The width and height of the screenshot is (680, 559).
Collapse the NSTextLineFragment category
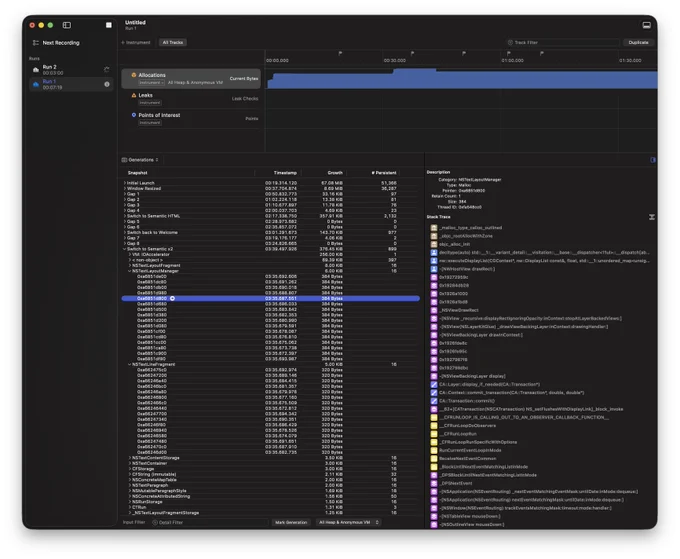(x=129, y=364)
